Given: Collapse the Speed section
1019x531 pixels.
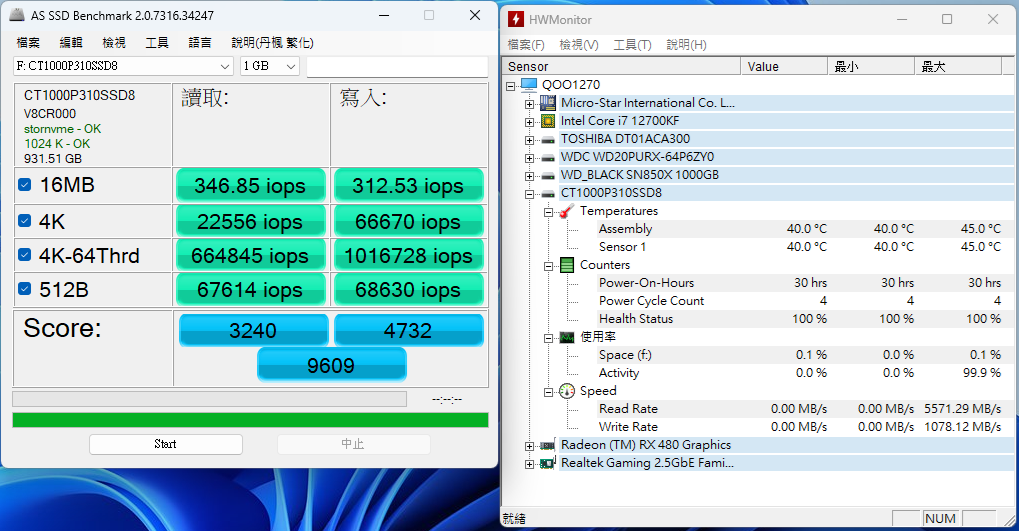Looking at the screenshot, I should click(548, 392).
